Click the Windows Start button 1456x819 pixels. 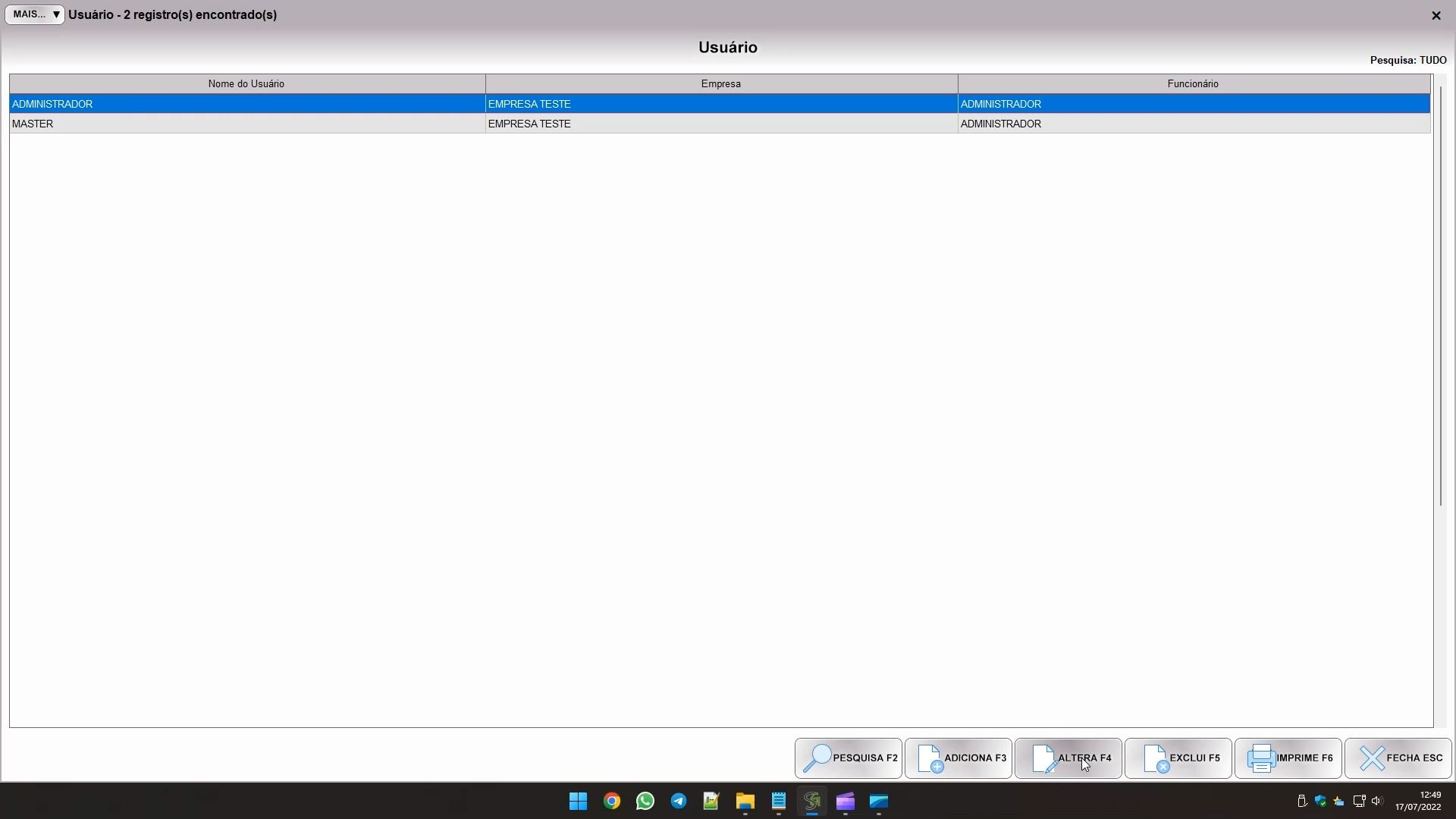click(x=578, y=802)
